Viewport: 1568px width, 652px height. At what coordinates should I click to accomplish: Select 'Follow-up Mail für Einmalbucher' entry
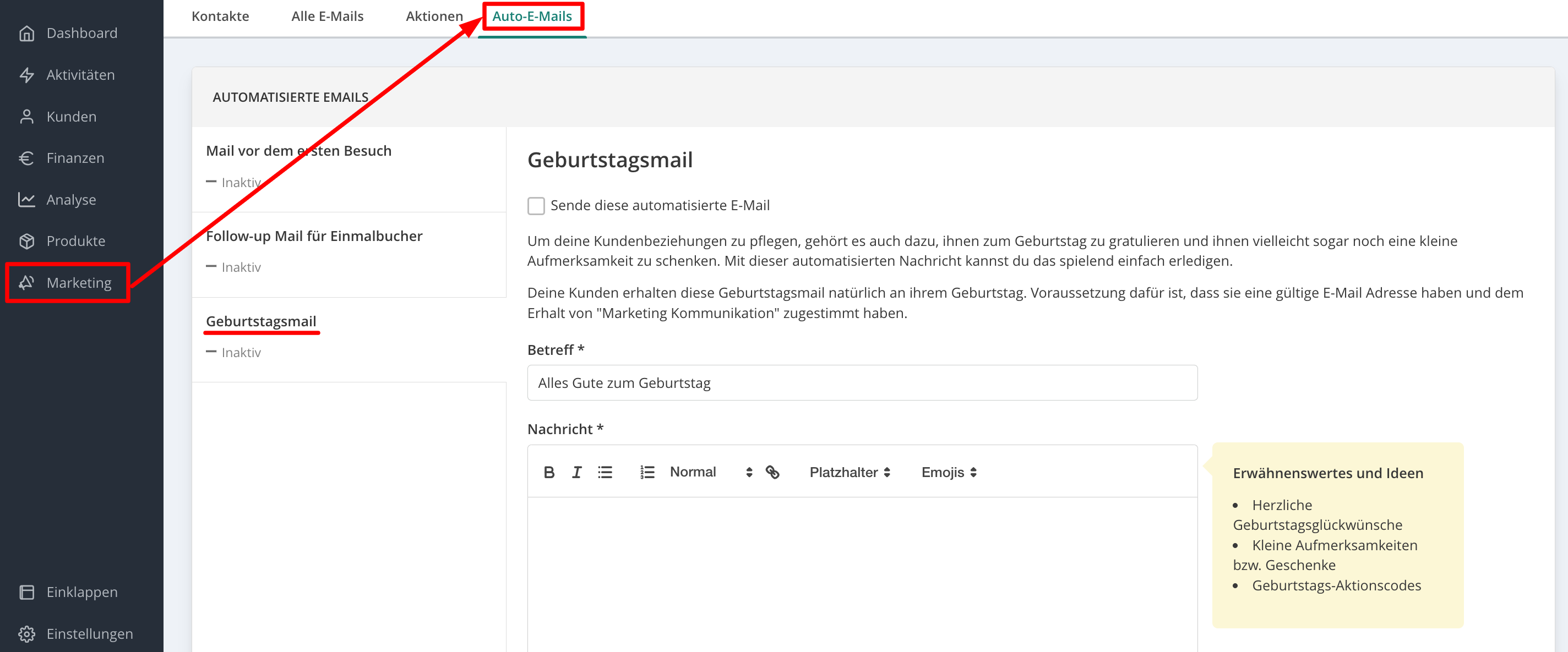point(314,236)
